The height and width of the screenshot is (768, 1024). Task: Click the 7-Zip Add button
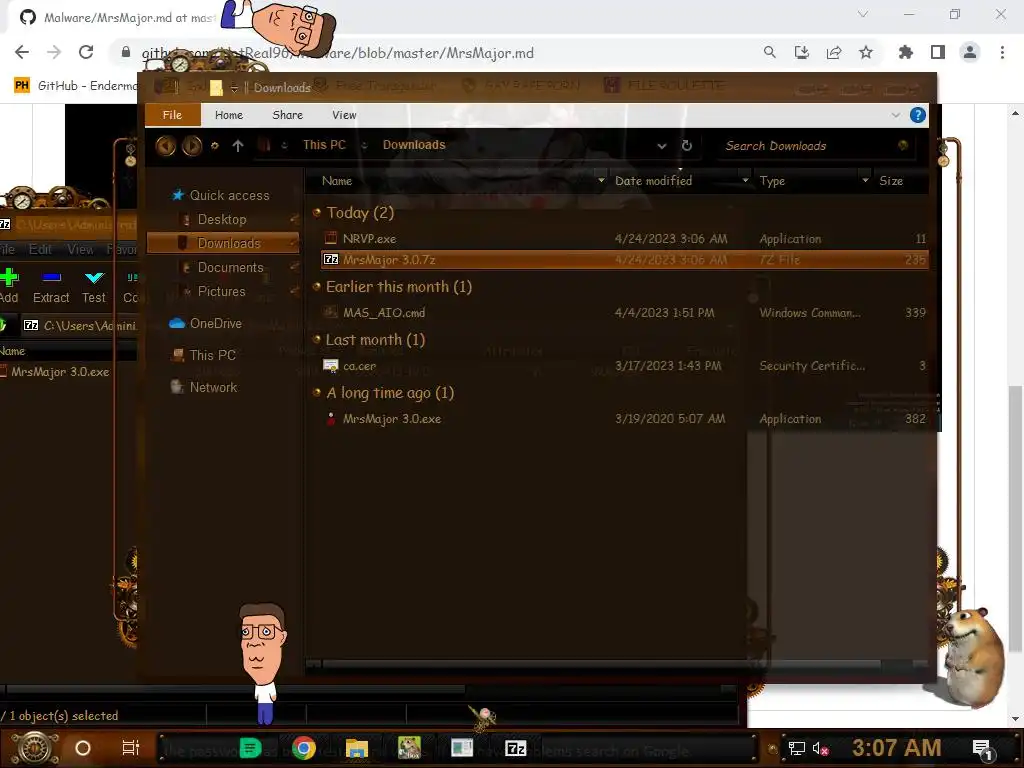click(x=9, y=285)
